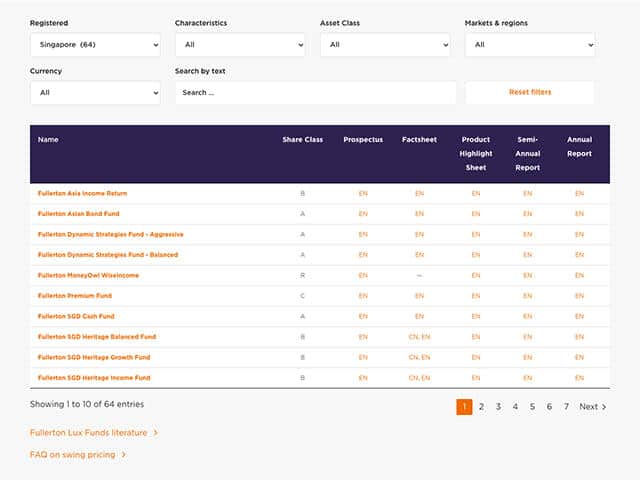Open EN Product Highlight Sheet for SGD Heritage Income Fund
This screenshot has width=640, height=480.
pyautogui.click(x=476, y=378)
